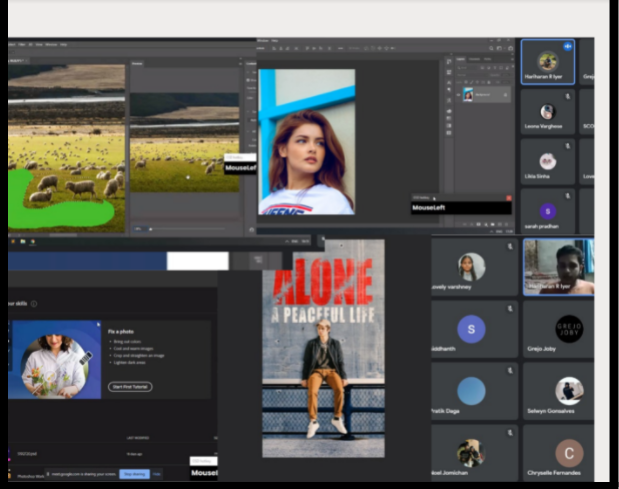Image resolution: width=619 pixels, height=489 pixels.
Task: Click Hariharan R Iyer's avatar tile
Action: point(548,61)
